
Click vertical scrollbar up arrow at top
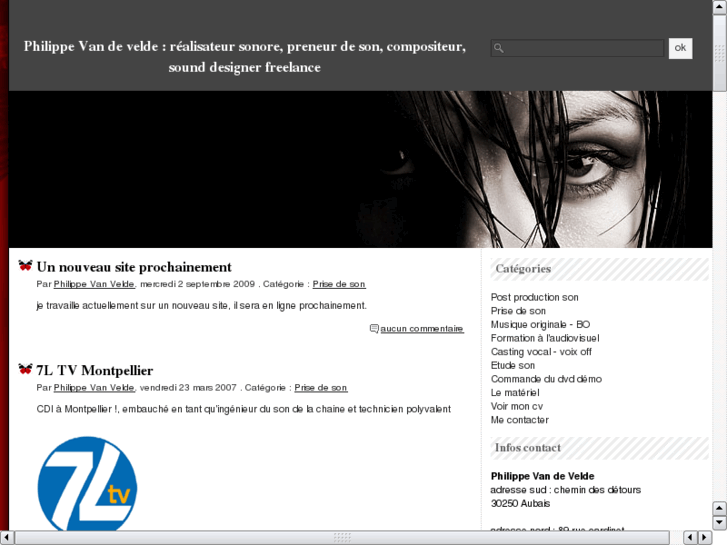tap(719, 7)
